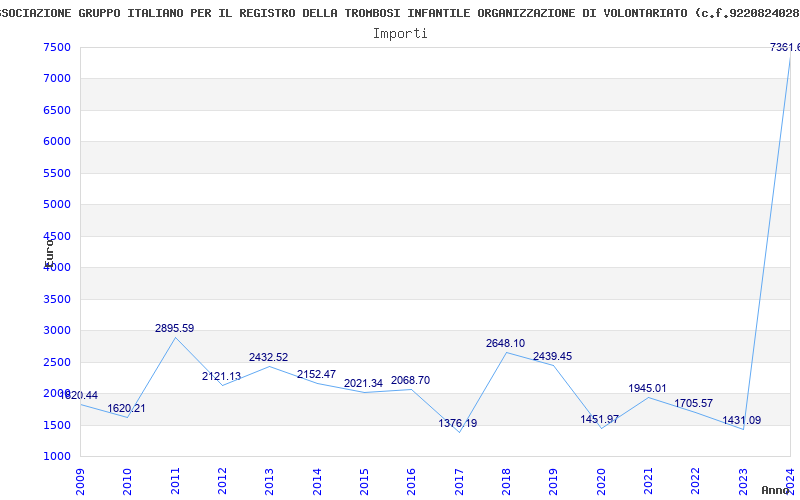This screenshot has height=500, width=800.
Task: Click the x-axis year 2010
Action: 128,482
